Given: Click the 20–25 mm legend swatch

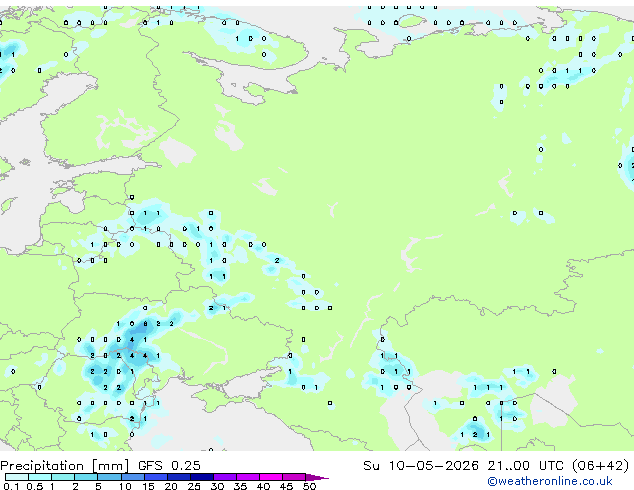Looking at the screenshot, I should 179,477.
